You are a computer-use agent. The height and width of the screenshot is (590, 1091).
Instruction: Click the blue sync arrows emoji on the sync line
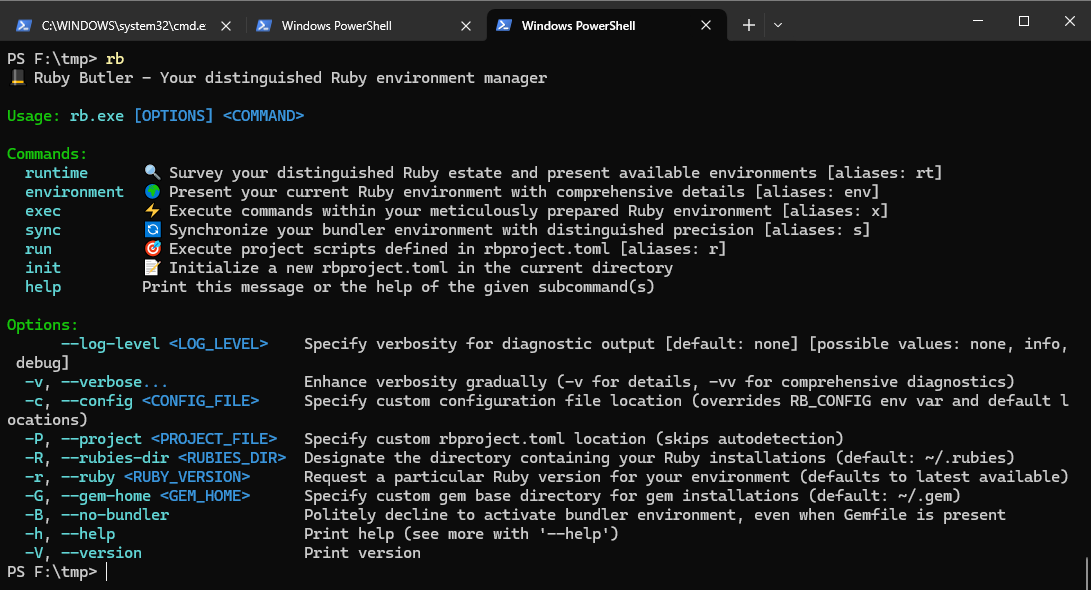[x=152, y=230]
